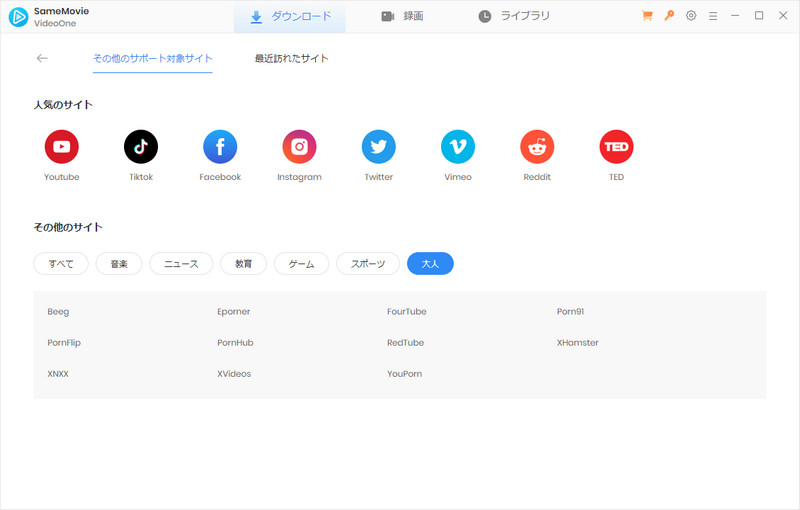Open the YouPorn site link
The height and width of the screenshot is (510, 800).
[405, 374]
